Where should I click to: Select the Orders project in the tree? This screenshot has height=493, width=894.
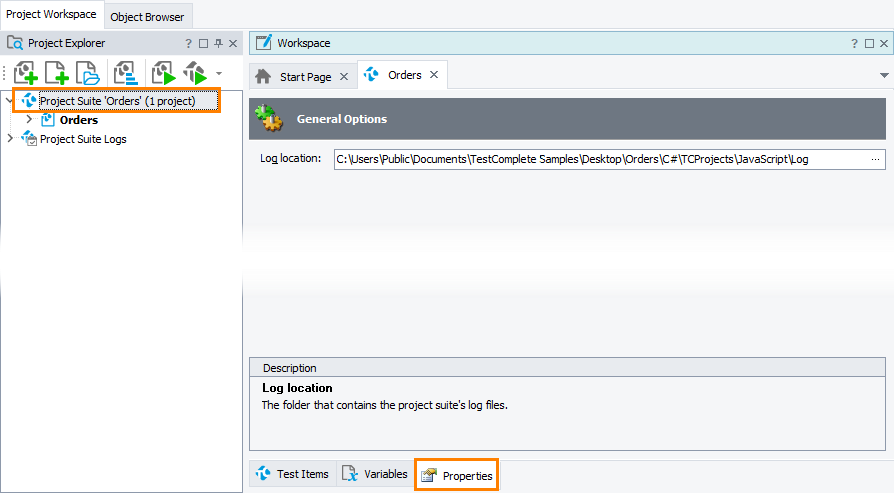tap(79, 120)
